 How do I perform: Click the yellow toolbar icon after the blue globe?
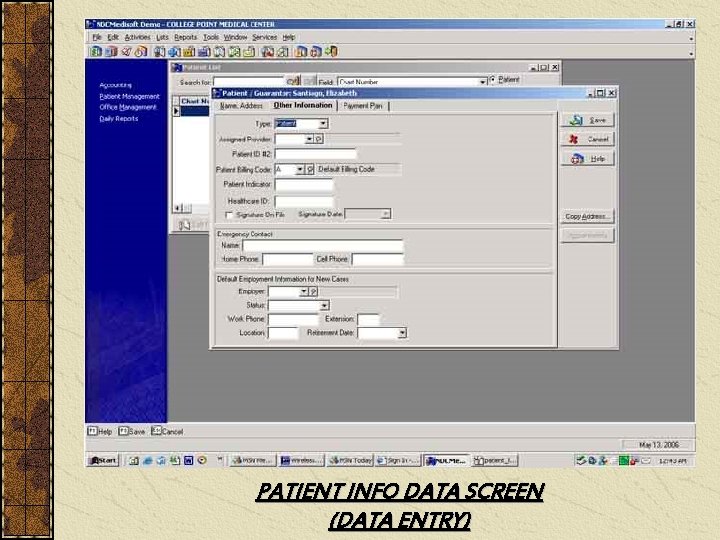click(189, 51)
